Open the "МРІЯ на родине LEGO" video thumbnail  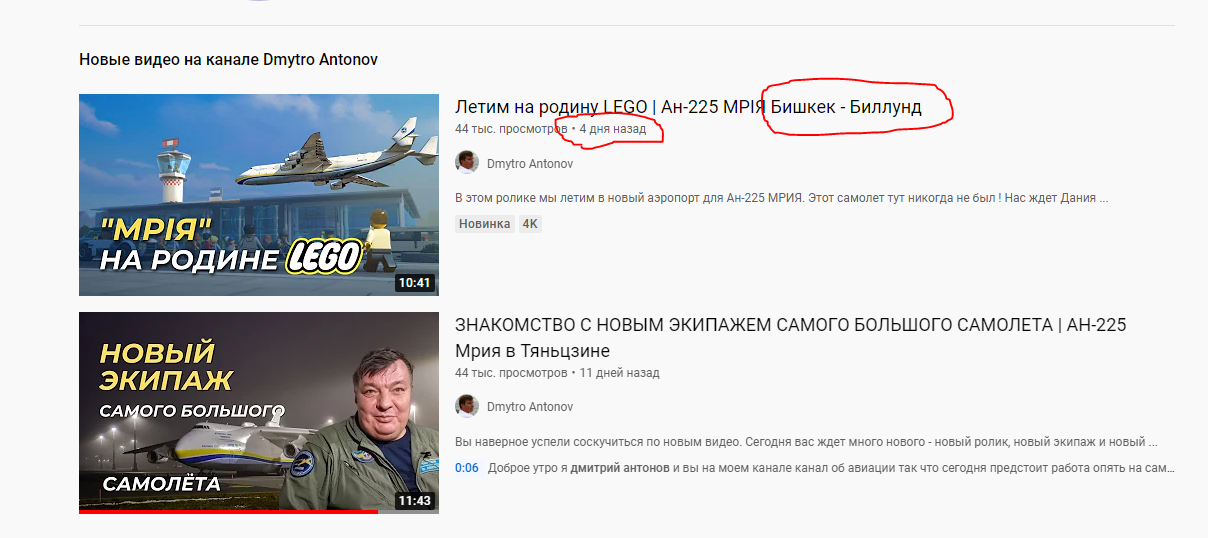pos(259,195)
